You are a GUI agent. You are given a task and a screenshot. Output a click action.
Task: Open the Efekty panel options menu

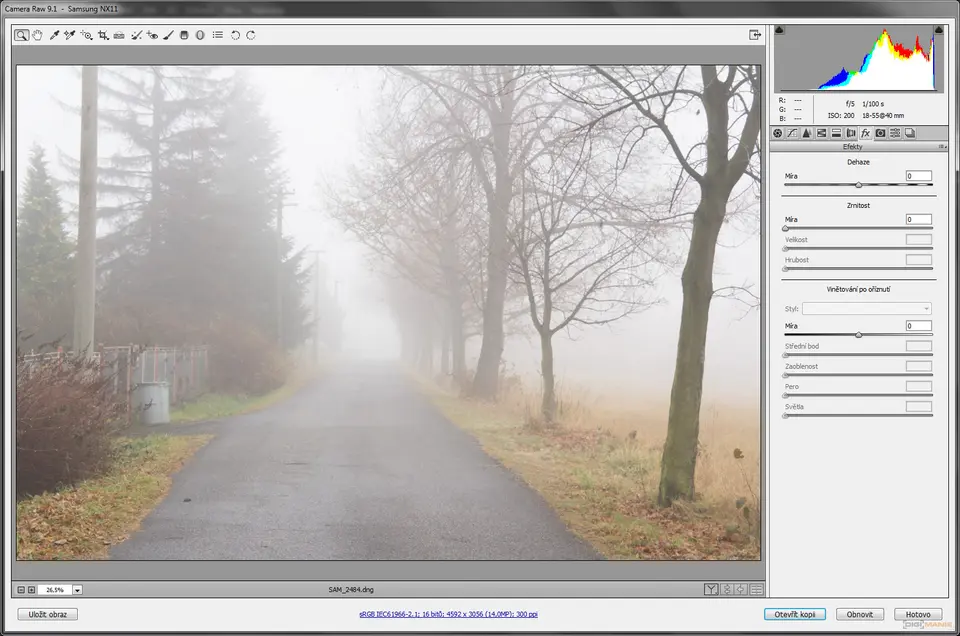tap(941, 146)
